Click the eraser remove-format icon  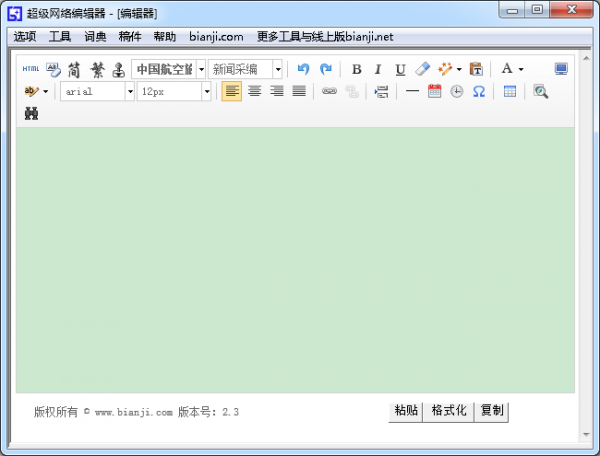(x=422, y=69)
